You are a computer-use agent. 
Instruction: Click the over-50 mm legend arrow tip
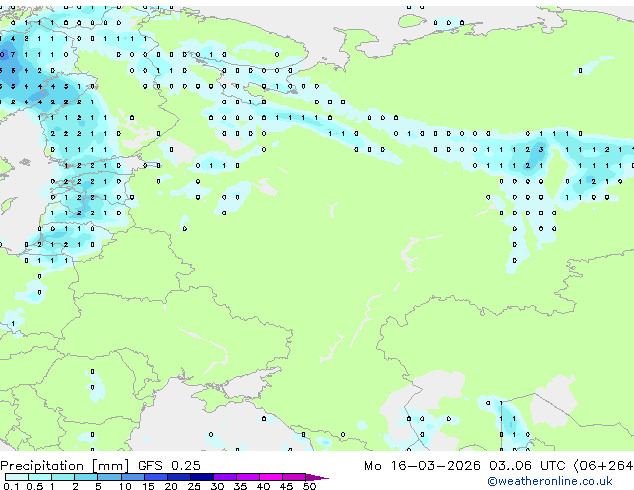(317, 477)
